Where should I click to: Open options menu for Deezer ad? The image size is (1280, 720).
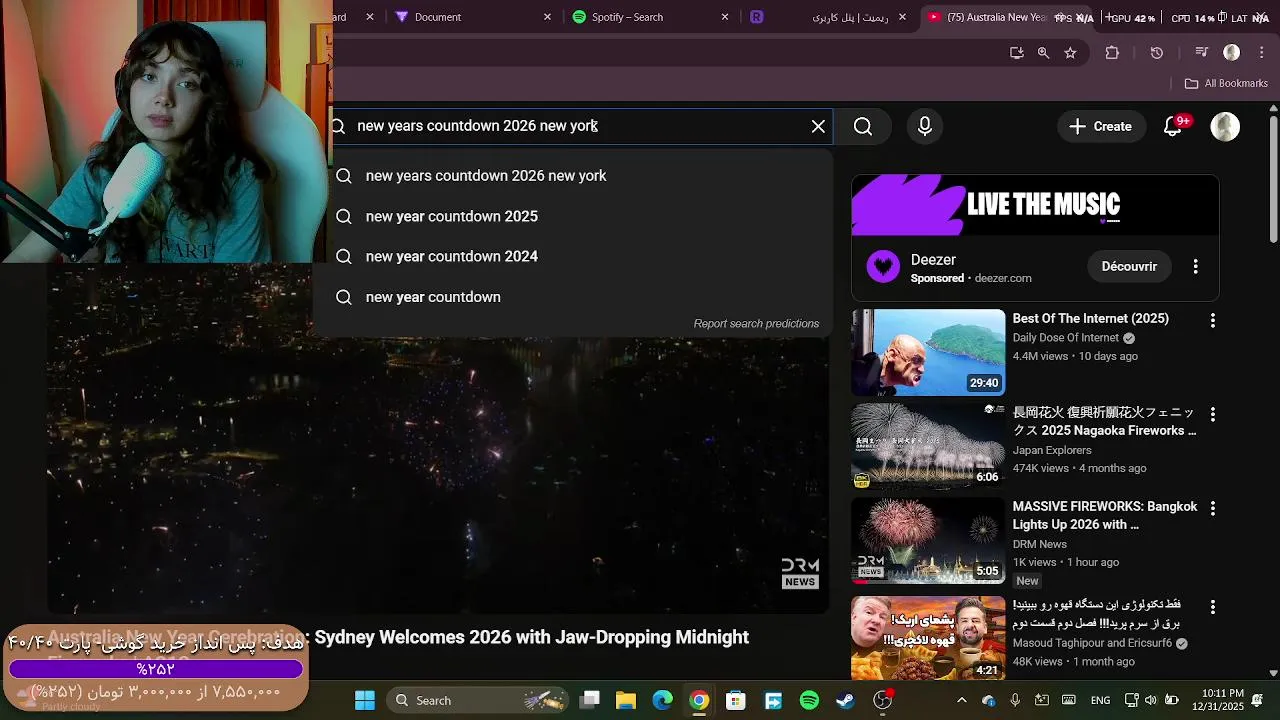pyautogui.click(x=1195, y=267)
